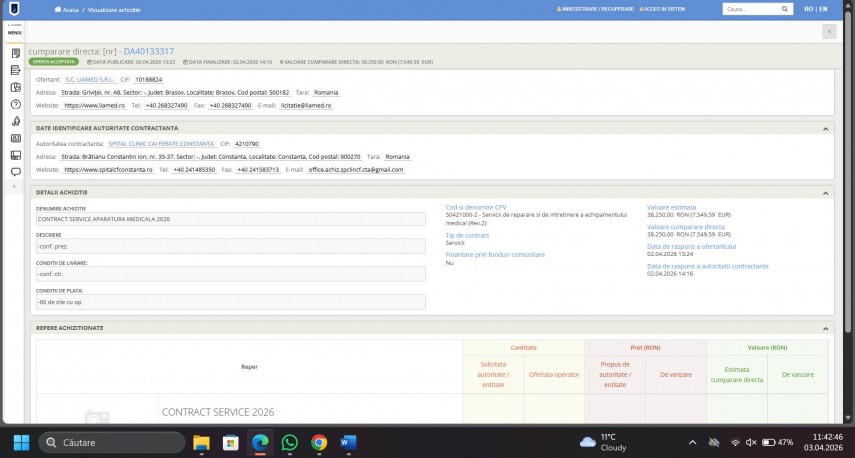This screenshot has height=458, width=855.
Task: Click the speech bubble icon in sidebar
Action: 15,172
